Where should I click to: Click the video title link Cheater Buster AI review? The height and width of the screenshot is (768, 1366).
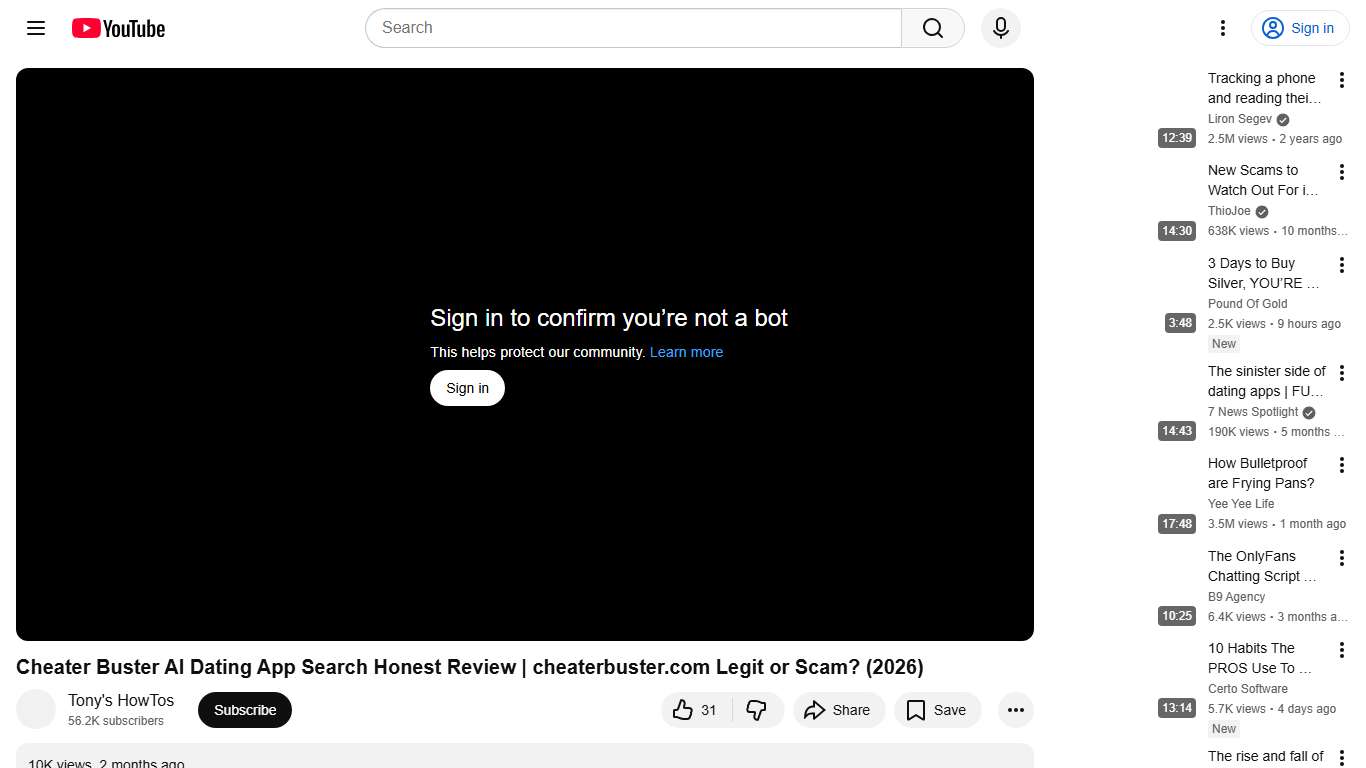point(468,667)
